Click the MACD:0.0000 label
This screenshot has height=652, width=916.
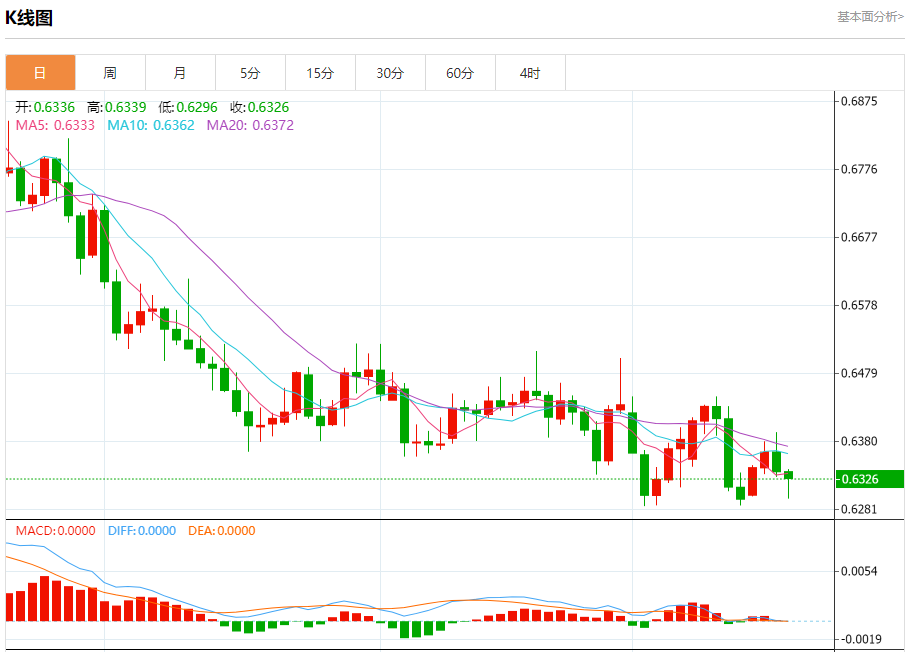click(55, 531)
